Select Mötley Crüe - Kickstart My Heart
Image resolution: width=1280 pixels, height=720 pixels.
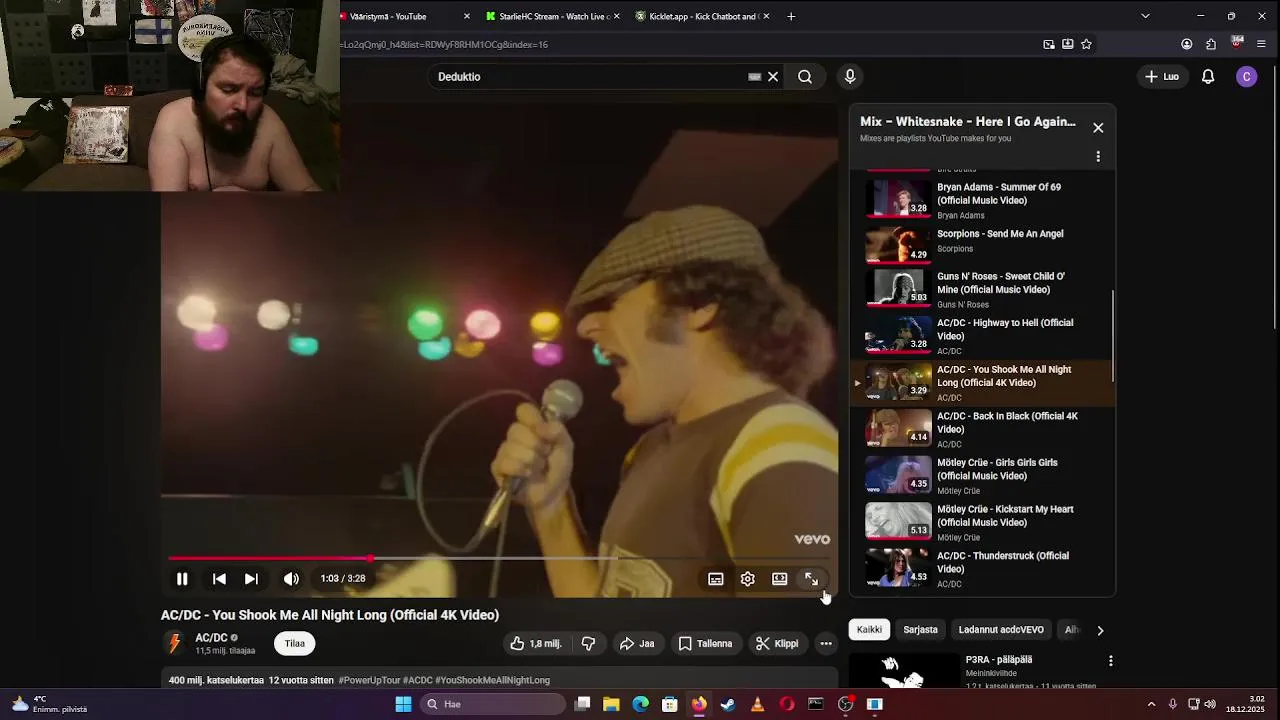pyautogui.click(x=981, y=522)
